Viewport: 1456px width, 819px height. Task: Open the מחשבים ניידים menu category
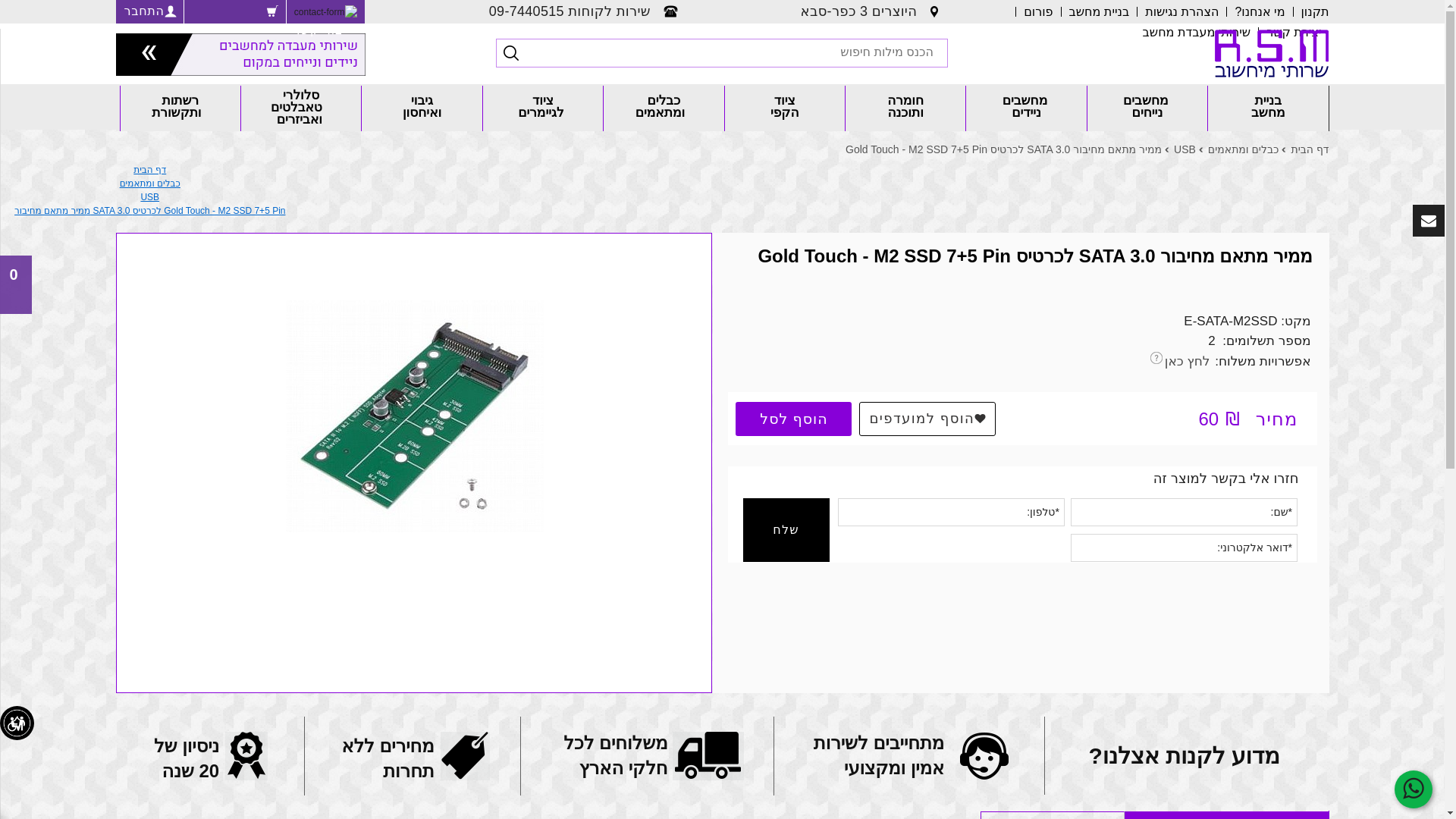tap(1026, 108)
